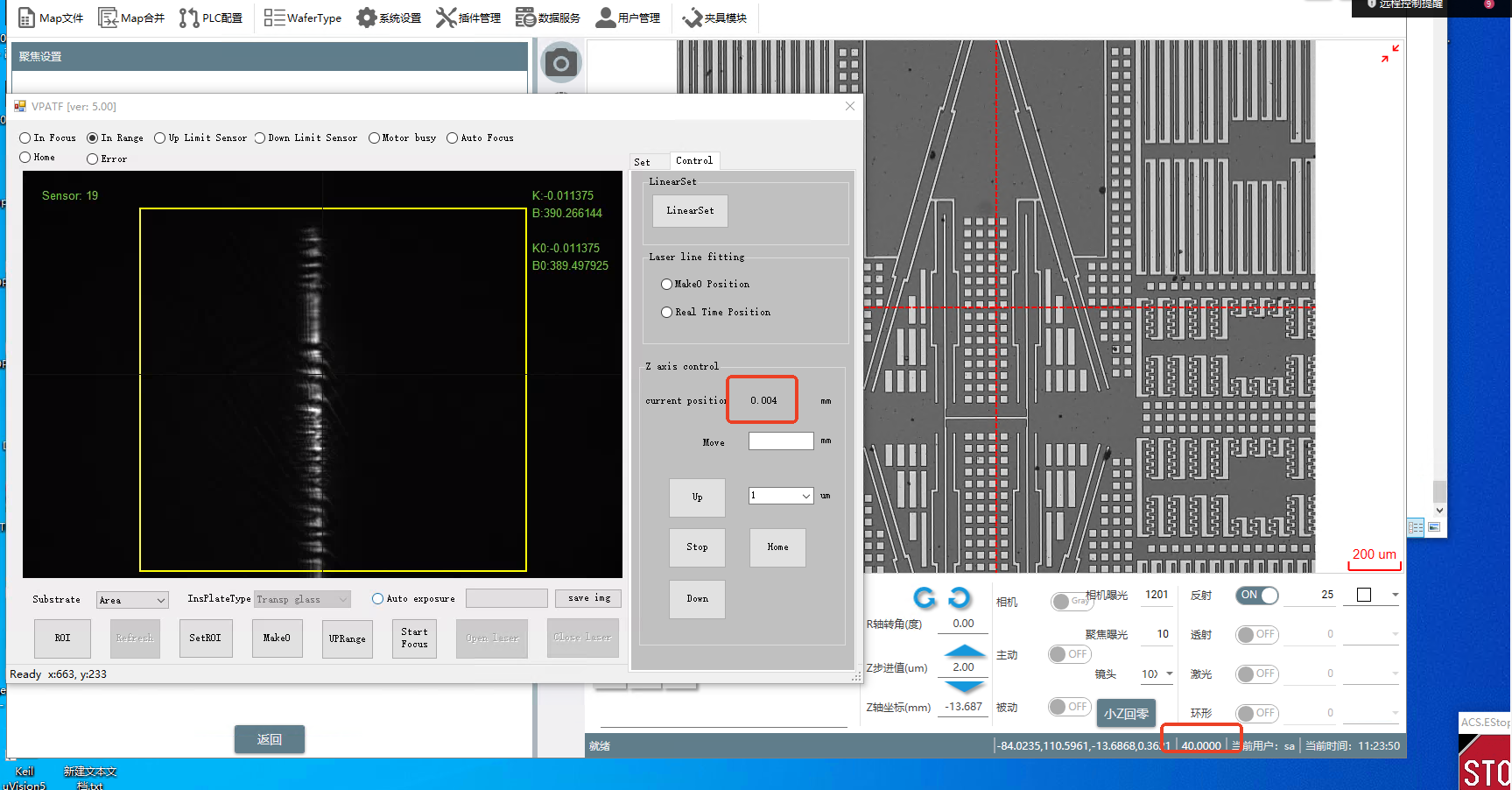
Task: Click the Z axis Down button
Action: pos(697,599)
